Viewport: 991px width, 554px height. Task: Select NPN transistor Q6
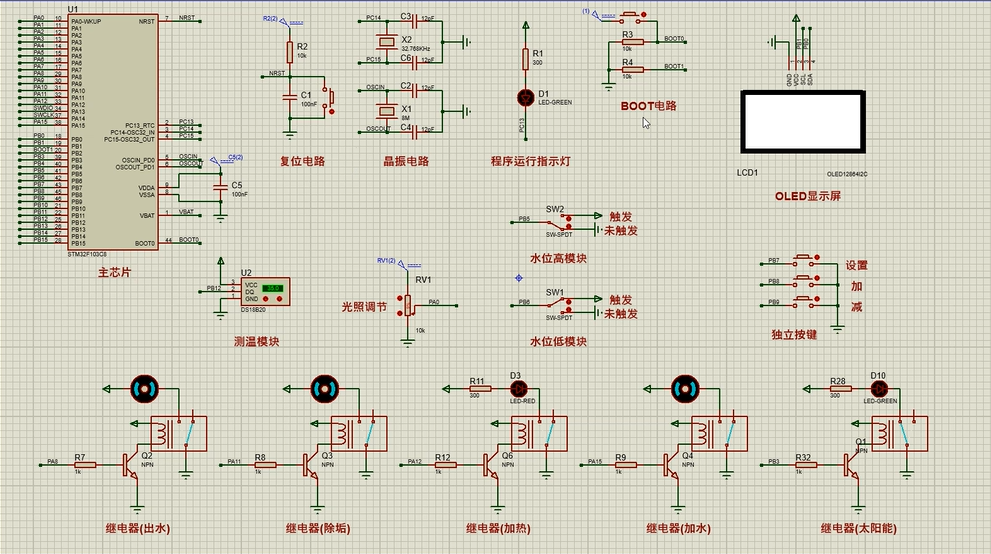point(491,466)
